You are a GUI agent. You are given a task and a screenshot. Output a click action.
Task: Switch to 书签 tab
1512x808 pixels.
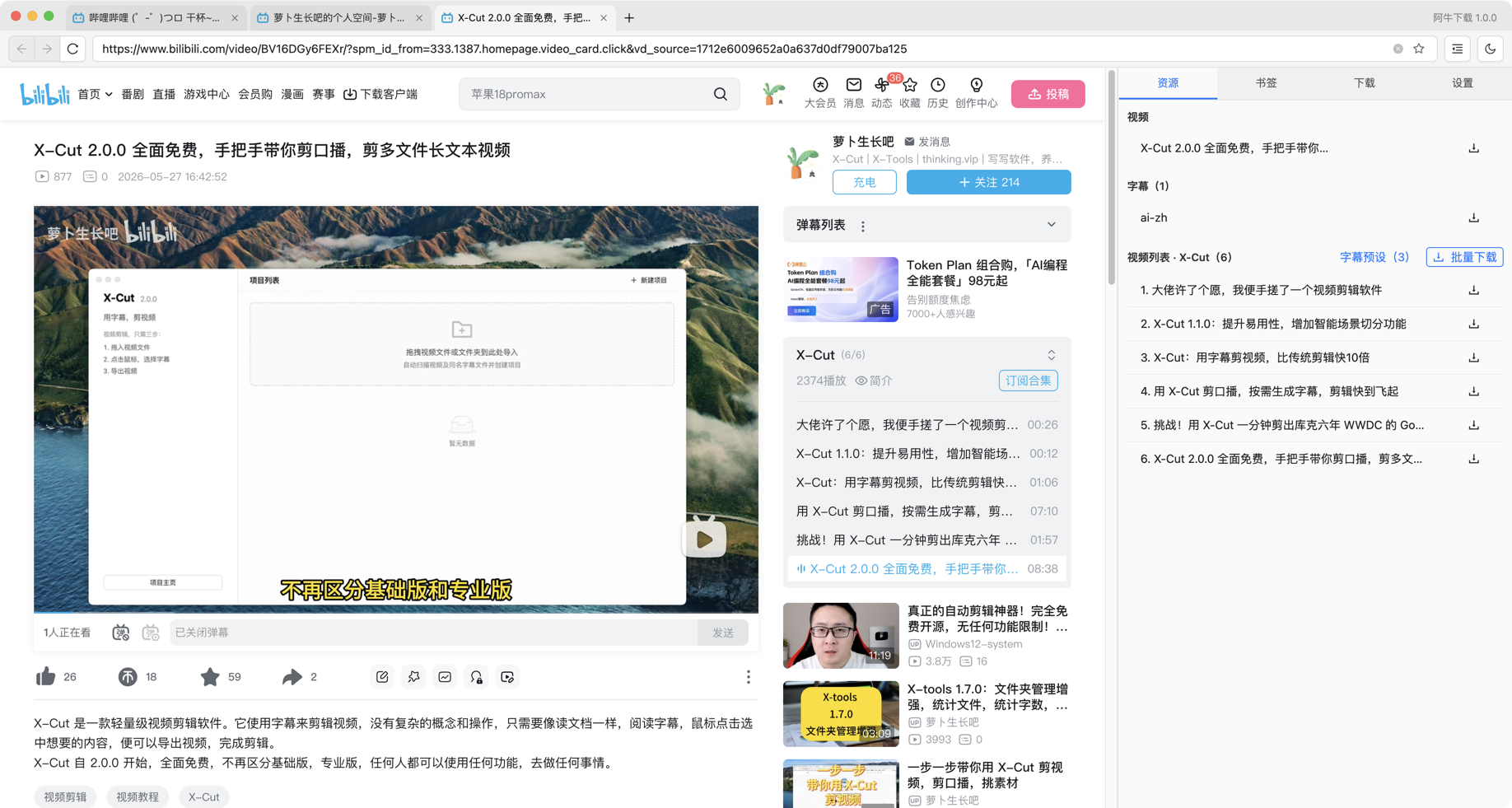tap(1266, 83)
